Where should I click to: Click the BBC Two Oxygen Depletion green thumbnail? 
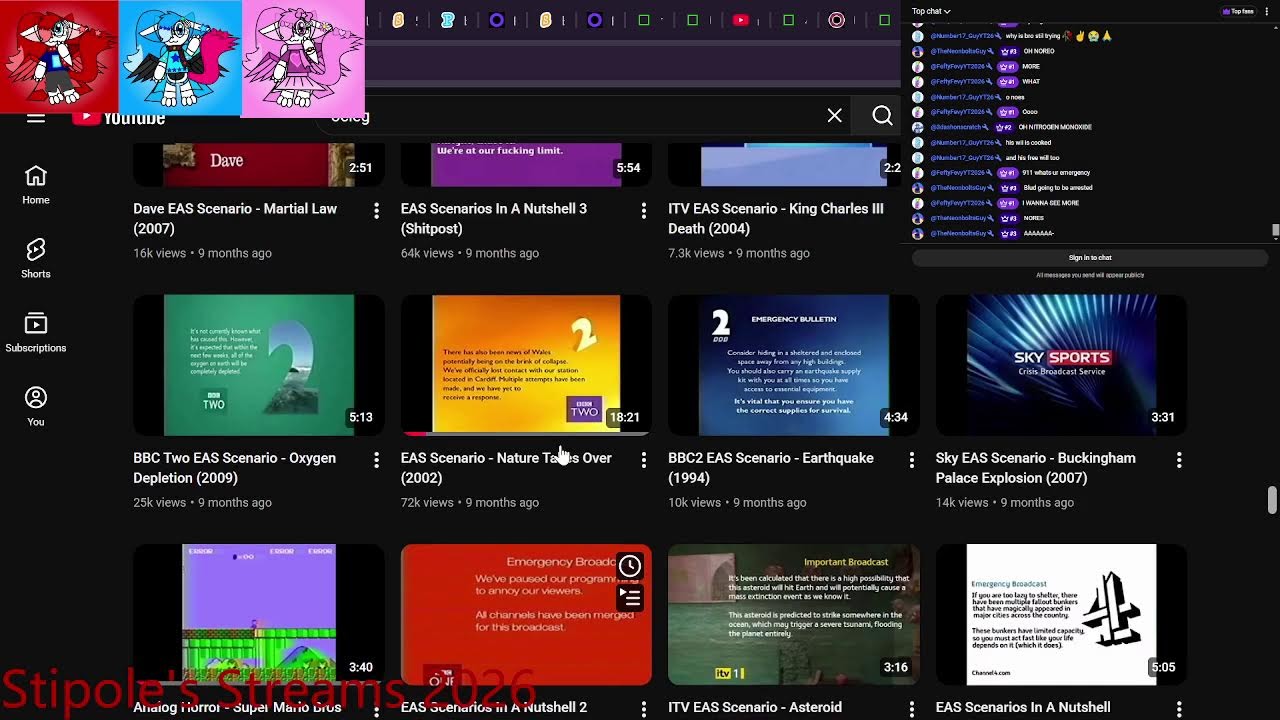click(x=259, y=365)
